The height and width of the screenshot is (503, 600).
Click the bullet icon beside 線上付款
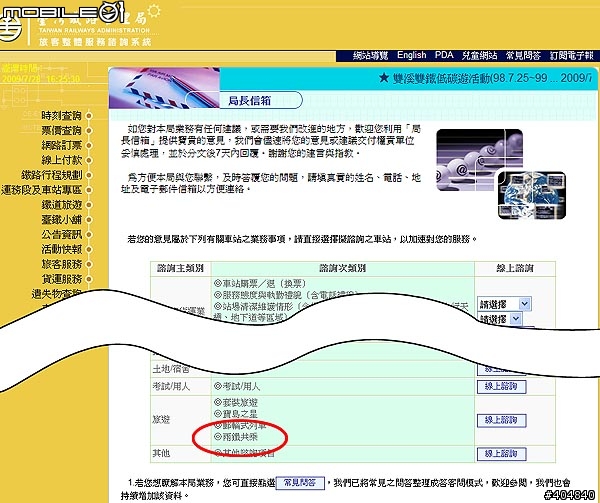[x=89, y=160]
